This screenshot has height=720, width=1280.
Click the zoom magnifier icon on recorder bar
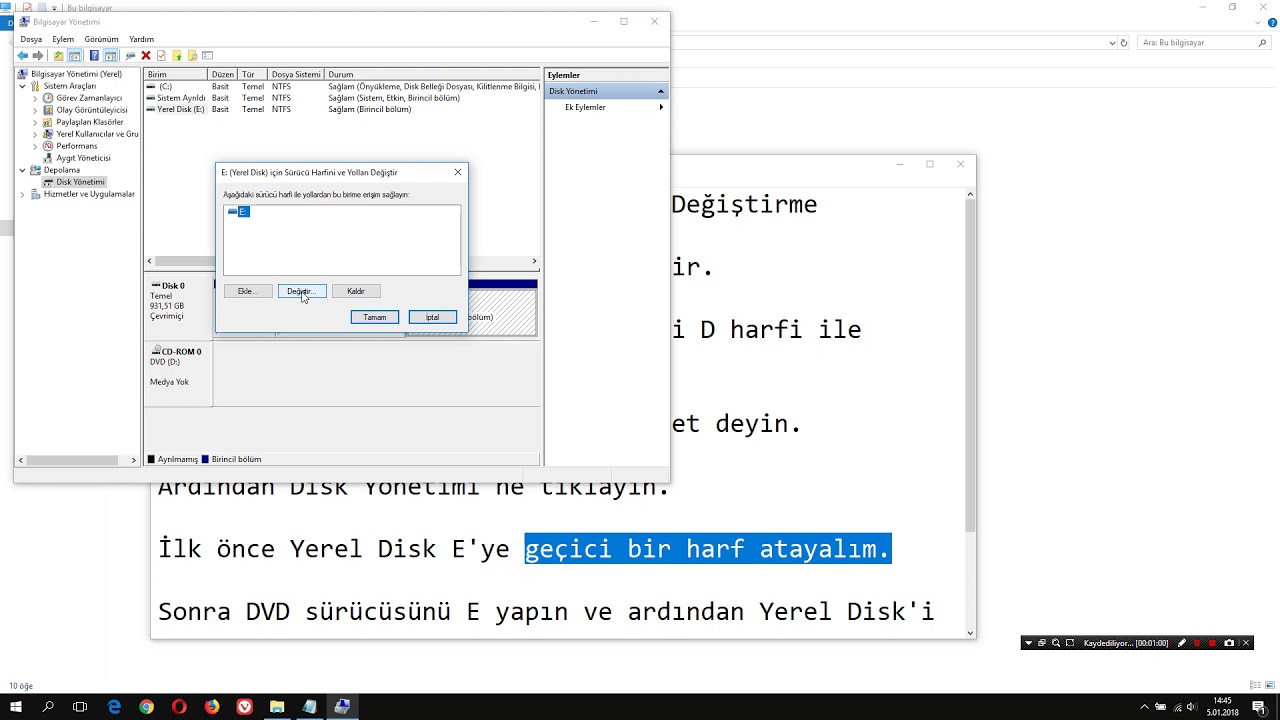[x=1055, y=643]
